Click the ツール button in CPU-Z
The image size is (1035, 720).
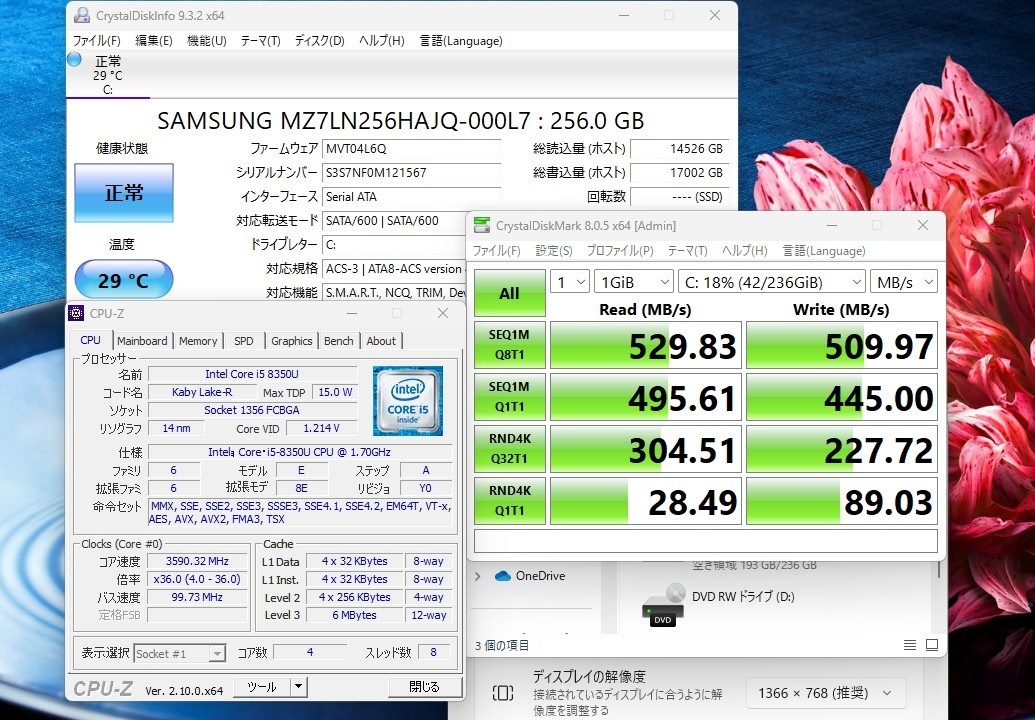tap(262, 687)
